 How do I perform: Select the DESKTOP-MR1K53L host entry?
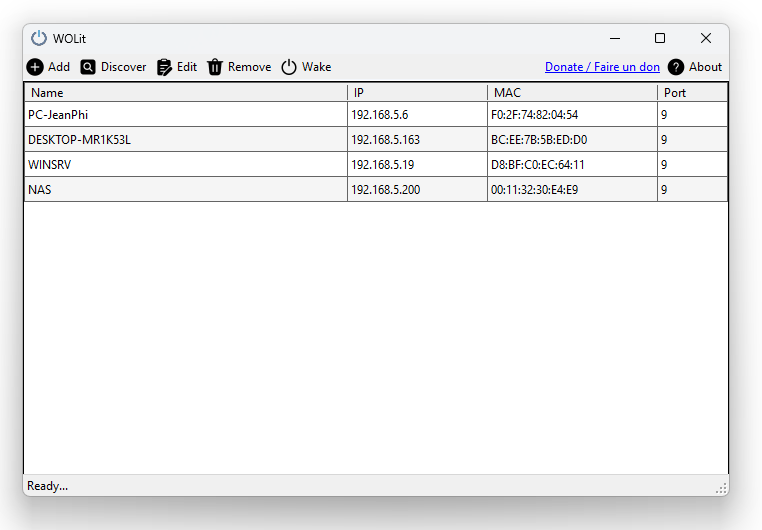click(x=79, y=140)
